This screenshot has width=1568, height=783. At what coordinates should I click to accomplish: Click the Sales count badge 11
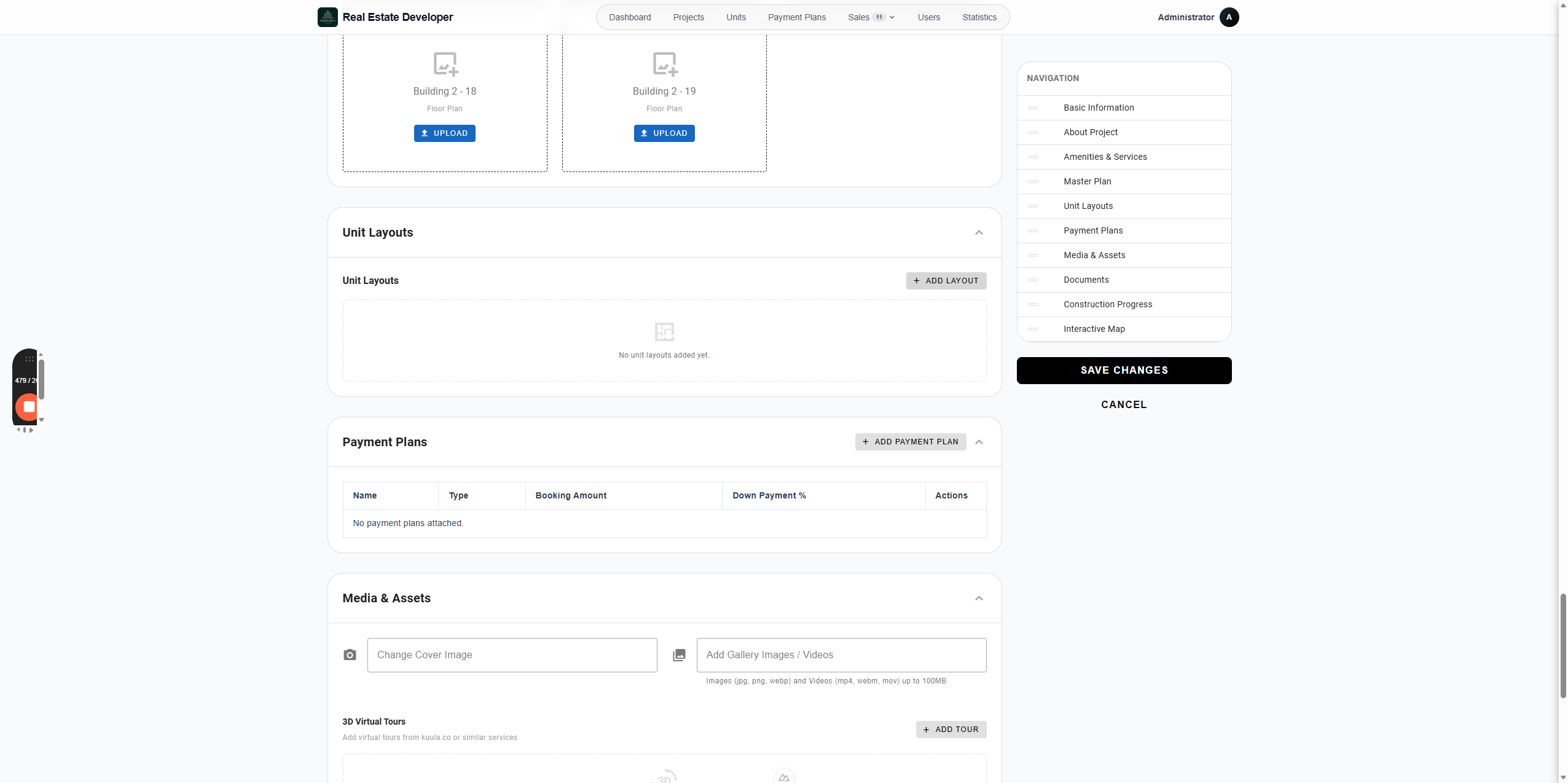click(879, 17)
